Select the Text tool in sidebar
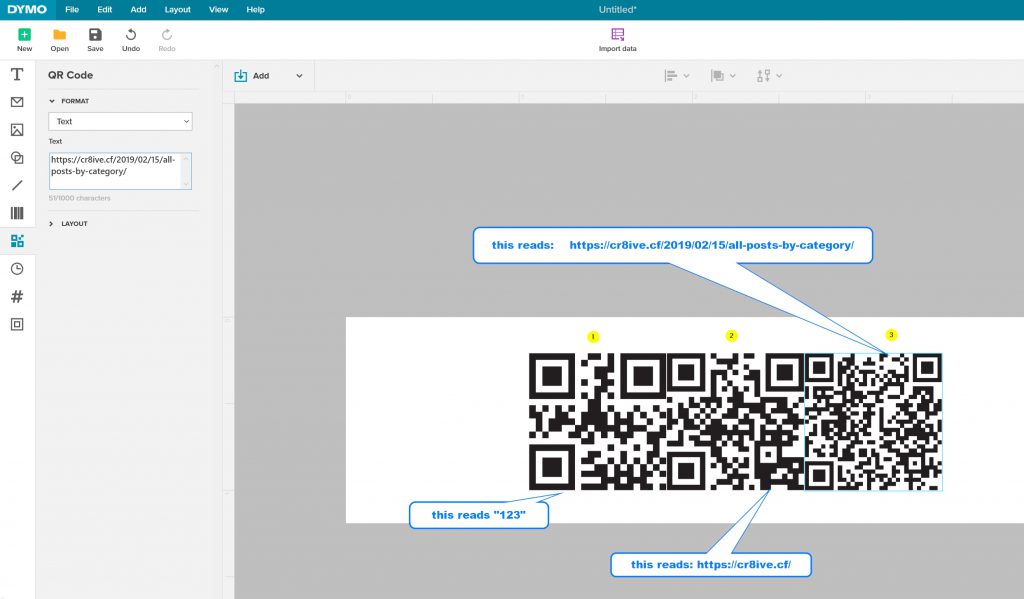 click(17, 75)
